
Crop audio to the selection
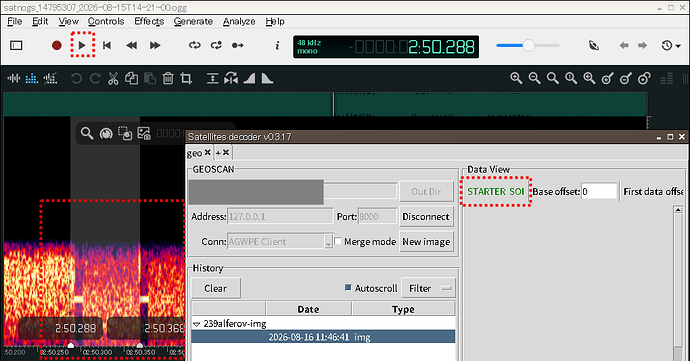pyautogui.click(x=186, y=79)
